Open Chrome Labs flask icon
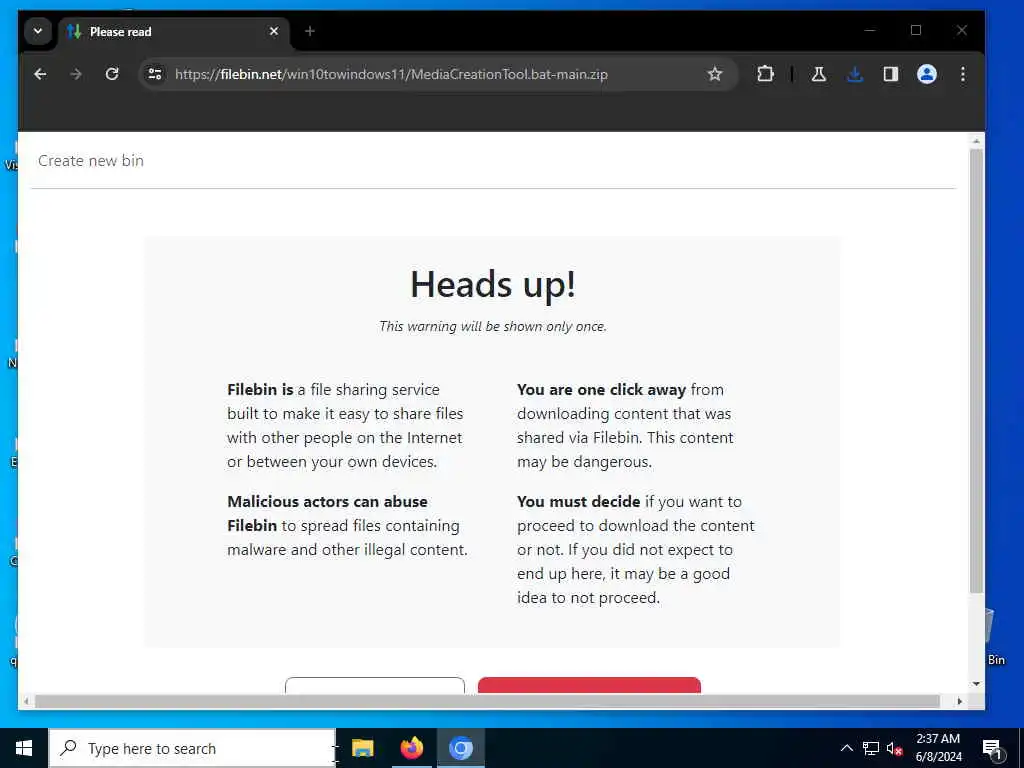Screen dimensions: 1024x768 pos(818,74)
